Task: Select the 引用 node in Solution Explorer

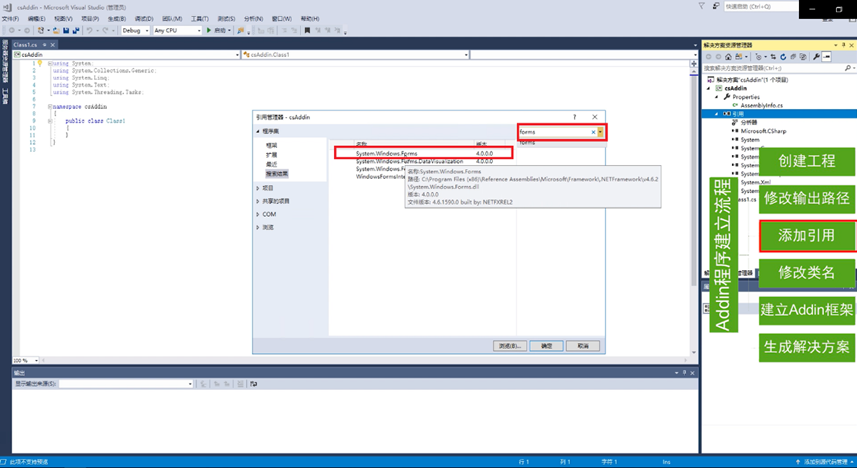Action: [738, 114]
